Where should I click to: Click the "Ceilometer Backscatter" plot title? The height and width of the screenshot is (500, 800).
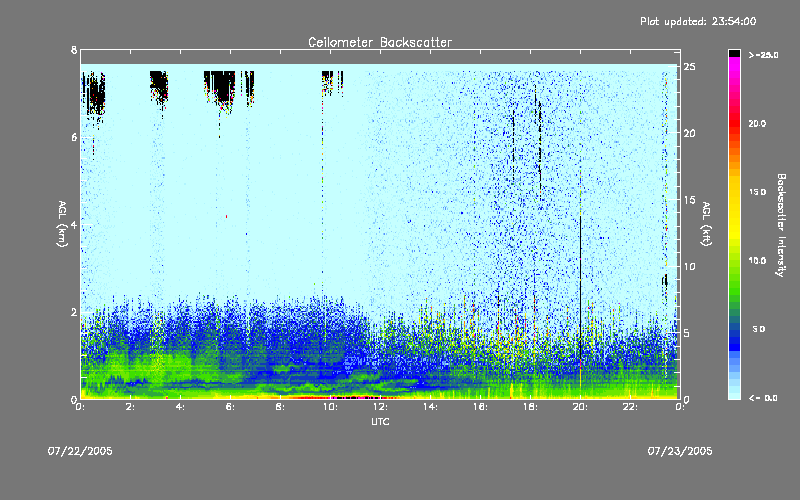(x=380, y=42)
